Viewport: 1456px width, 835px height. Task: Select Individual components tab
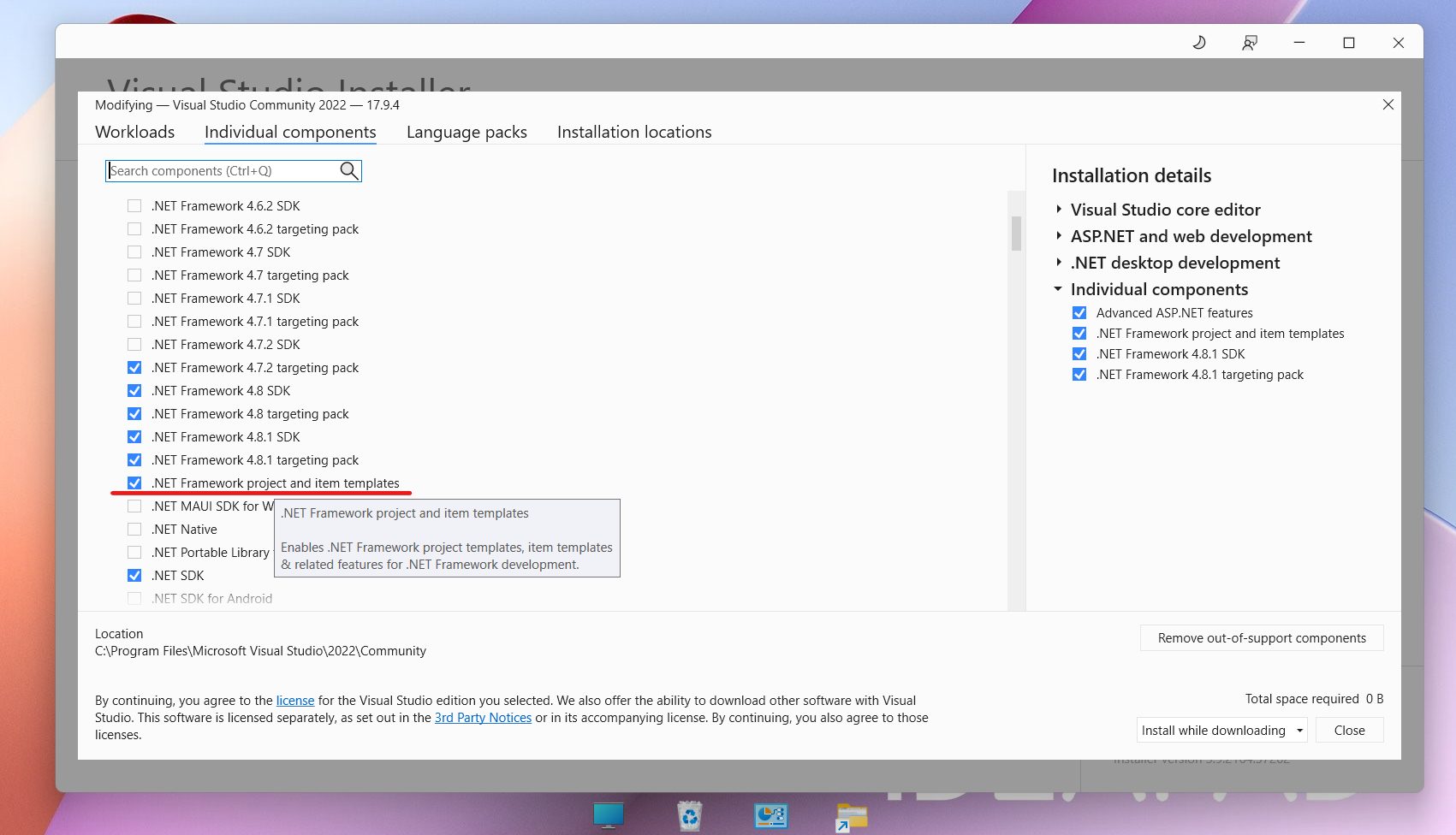[x=290, y=132]
